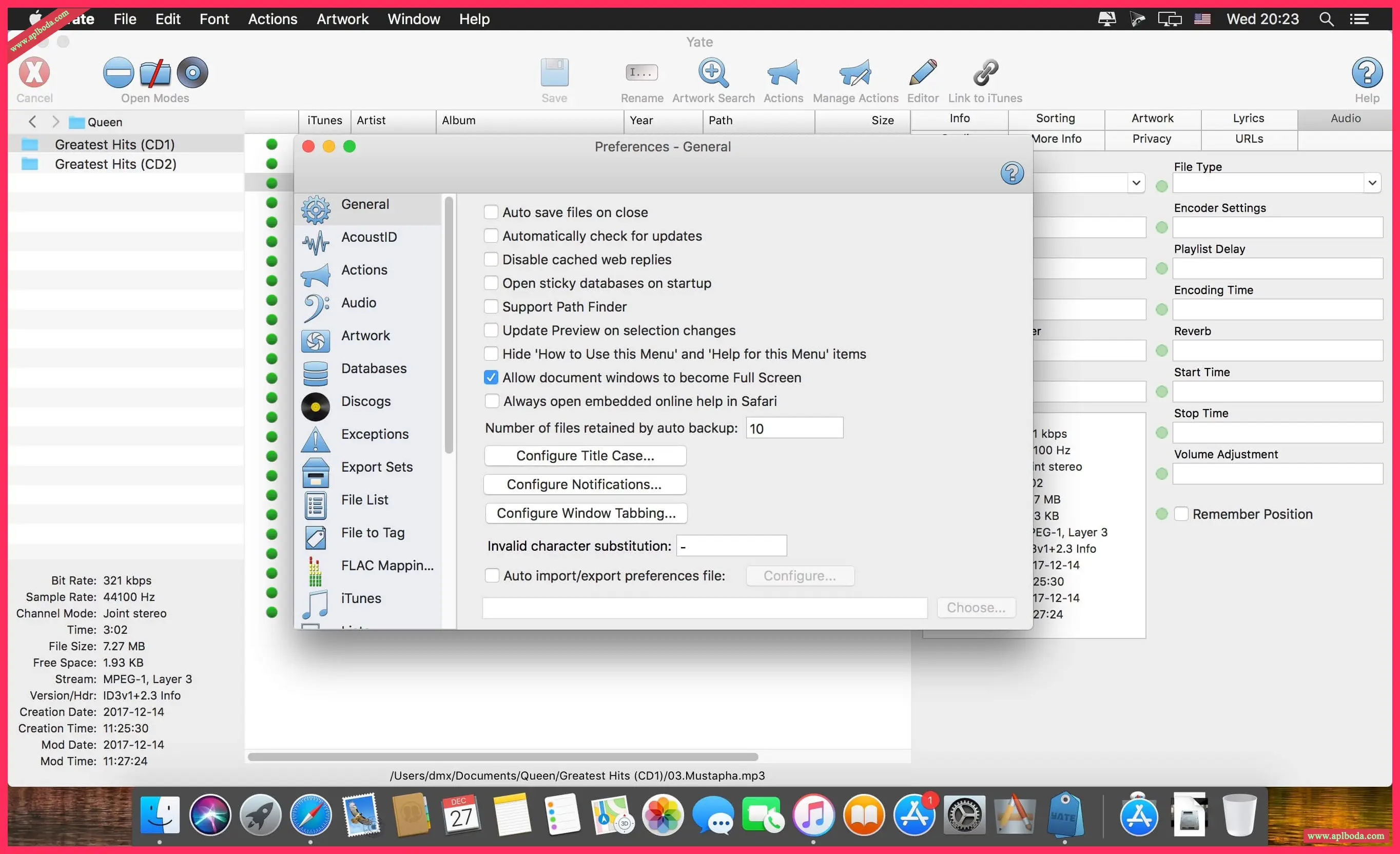This screenshot has height=854, width=1400.
Task: Enable Auto save files on close
Action: pos(491,212)
